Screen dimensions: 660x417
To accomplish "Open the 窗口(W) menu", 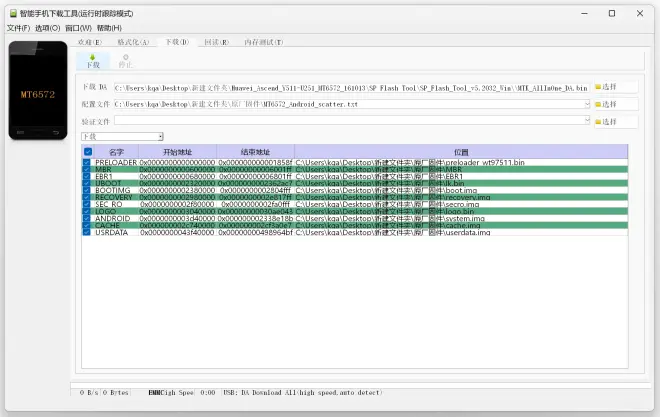I will (x=78, y=28).
